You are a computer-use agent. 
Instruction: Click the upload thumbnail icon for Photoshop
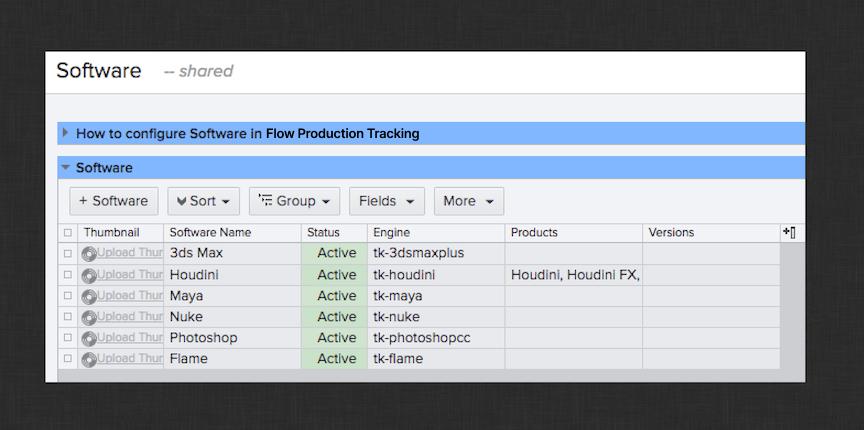[x=89, y=338]
